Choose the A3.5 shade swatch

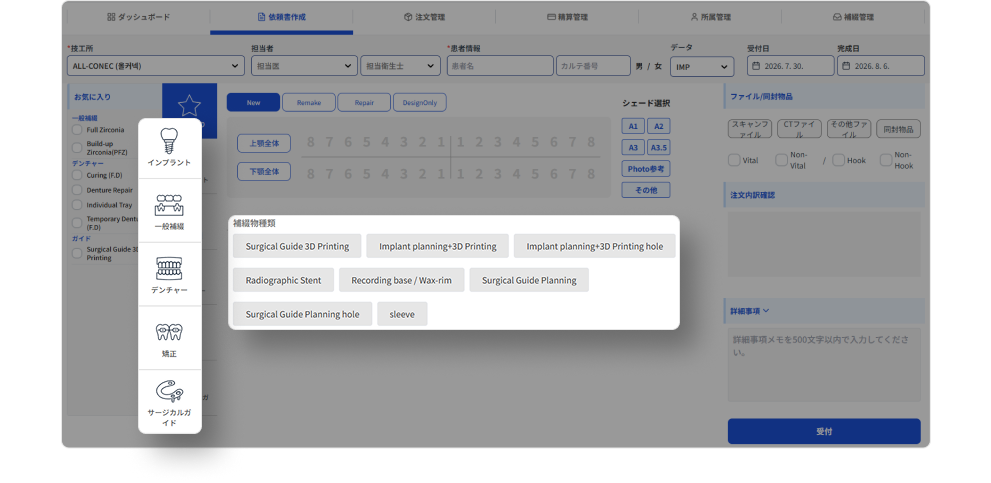[659, 147]
